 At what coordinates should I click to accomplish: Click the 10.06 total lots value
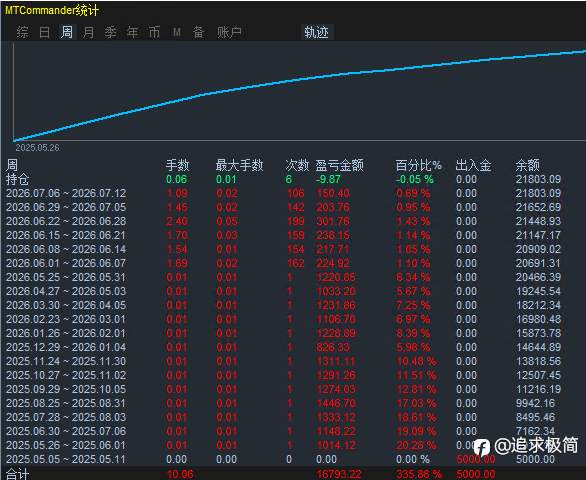coord(180,474)
